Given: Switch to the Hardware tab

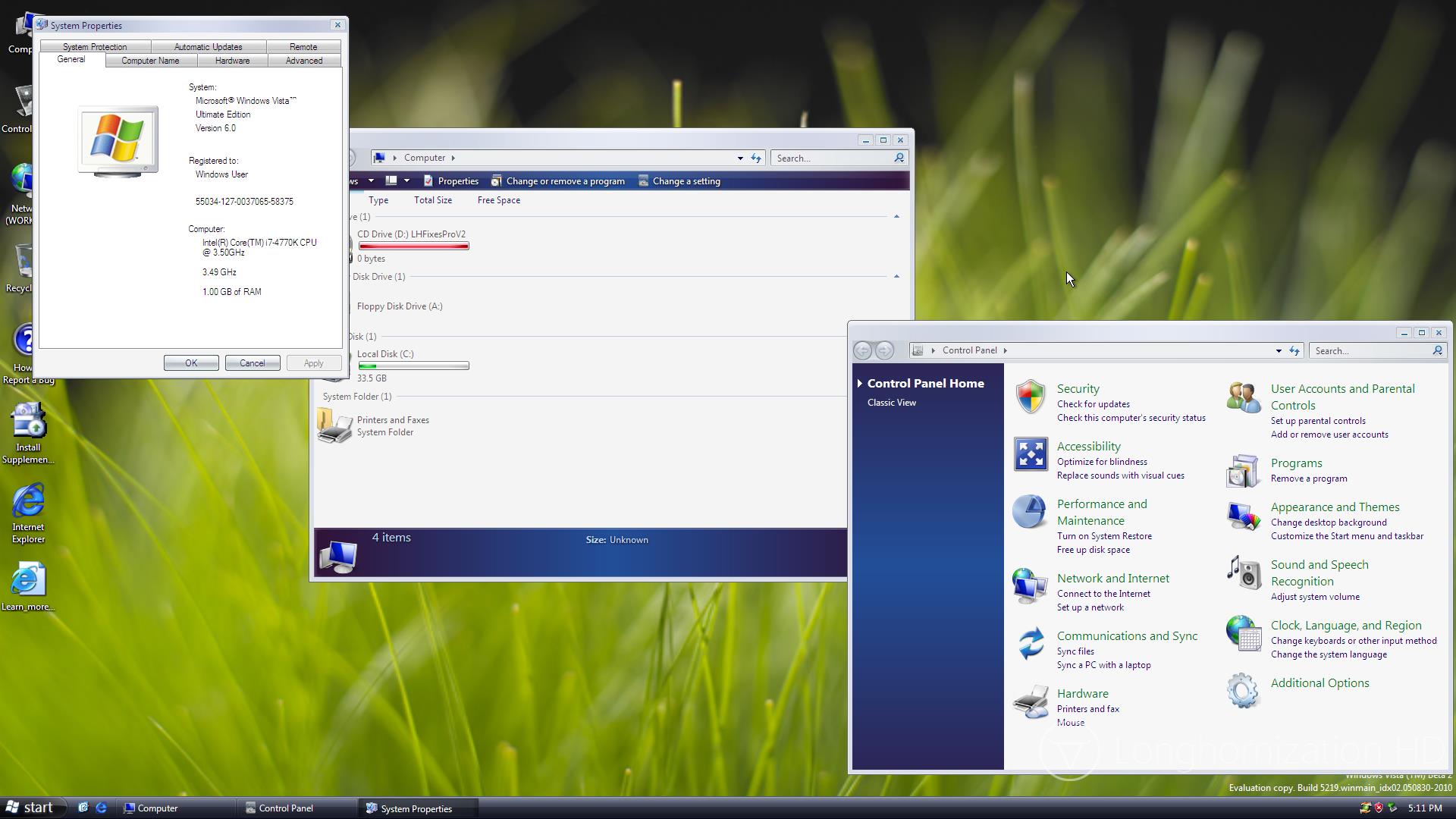Looking at the screenshot, I should [232, 61].
